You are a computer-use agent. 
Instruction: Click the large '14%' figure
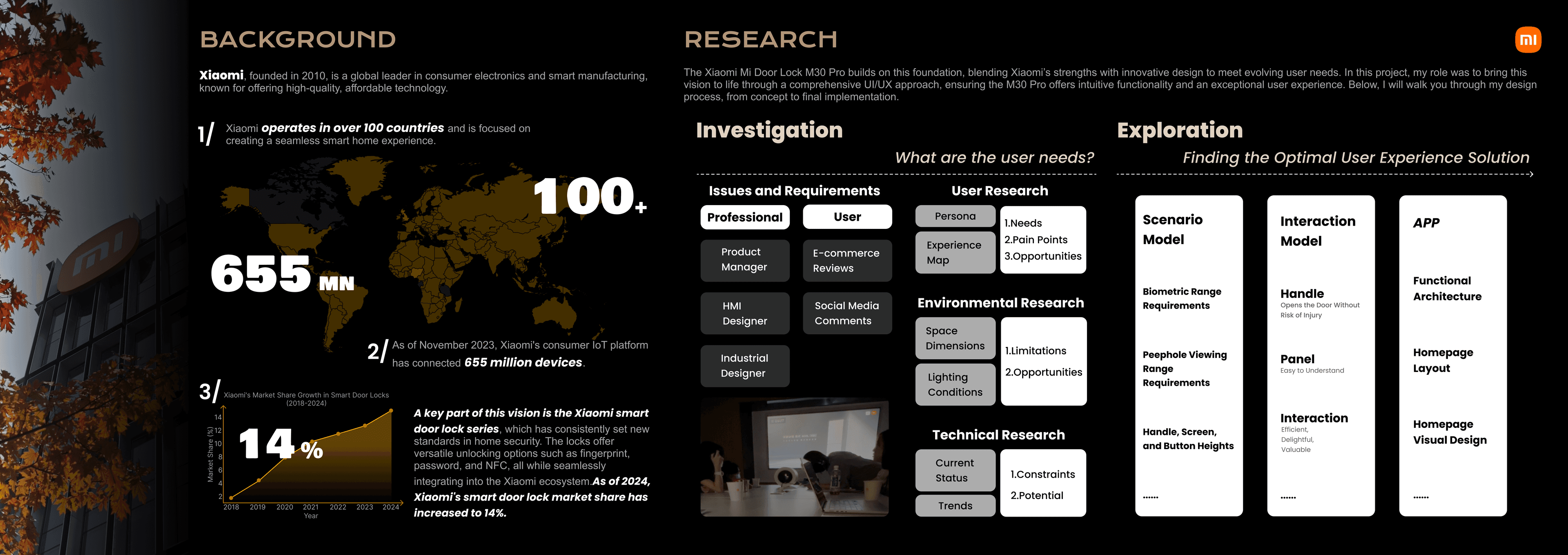tap(281, 444)
